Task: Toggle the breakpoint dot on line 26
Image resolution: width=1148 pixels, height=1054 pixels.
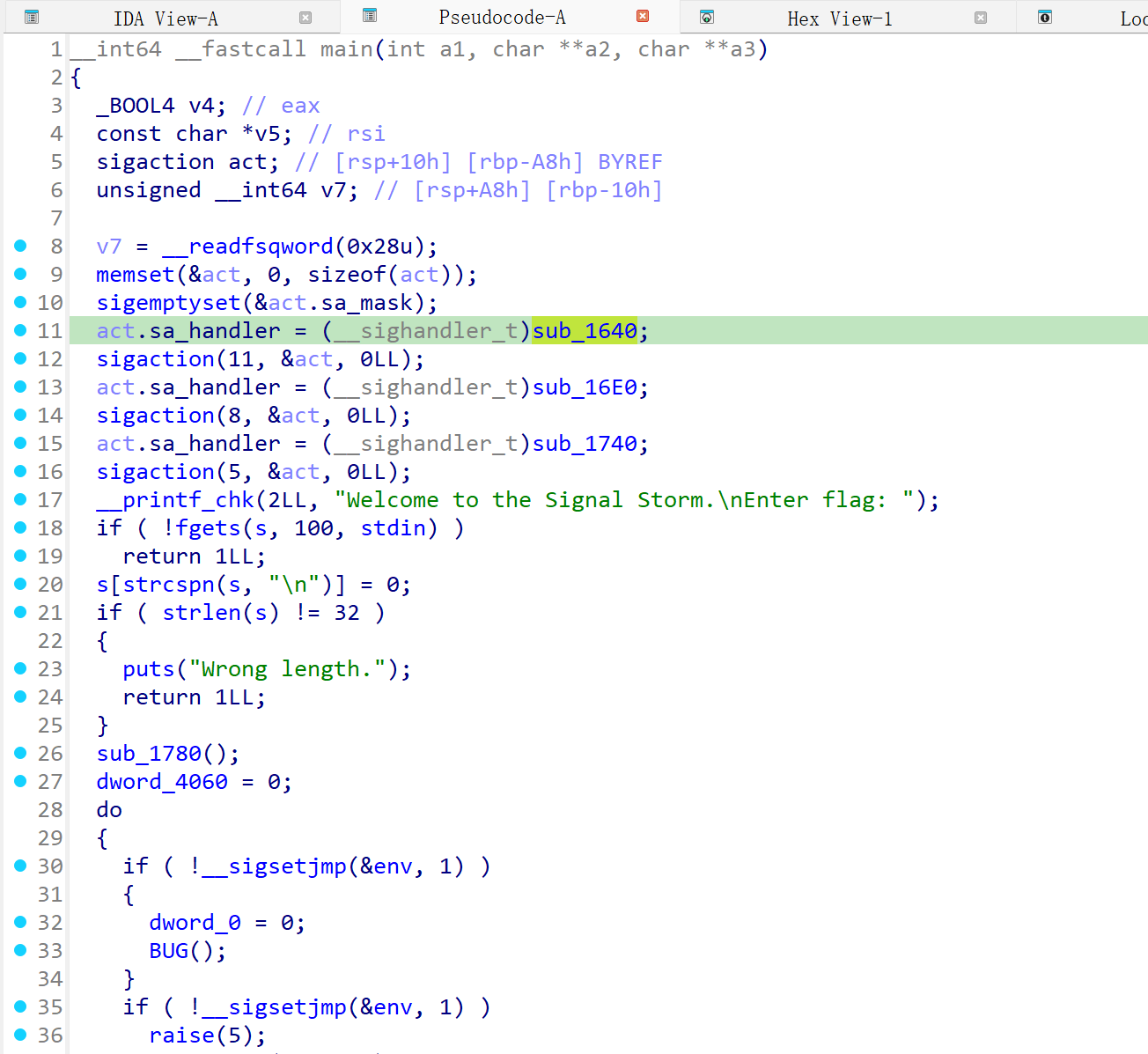Action: (x=20, y=753)
